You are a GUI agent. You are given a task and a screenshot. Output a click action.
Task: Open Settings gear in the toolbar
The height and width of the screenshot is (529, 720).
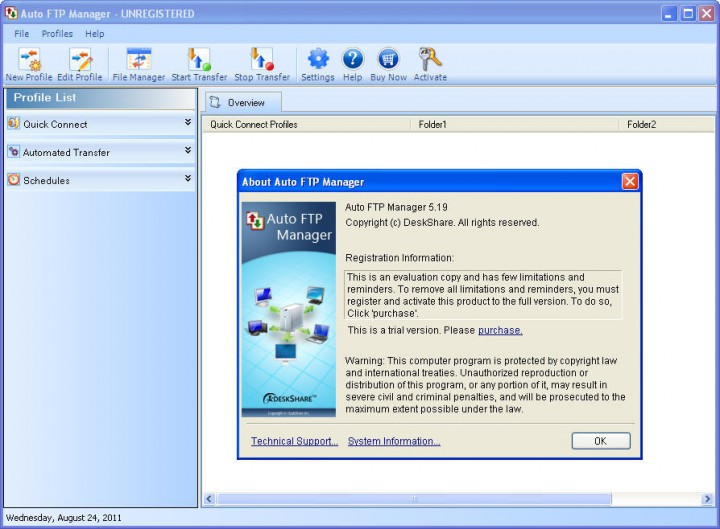[x=318, y=59]
